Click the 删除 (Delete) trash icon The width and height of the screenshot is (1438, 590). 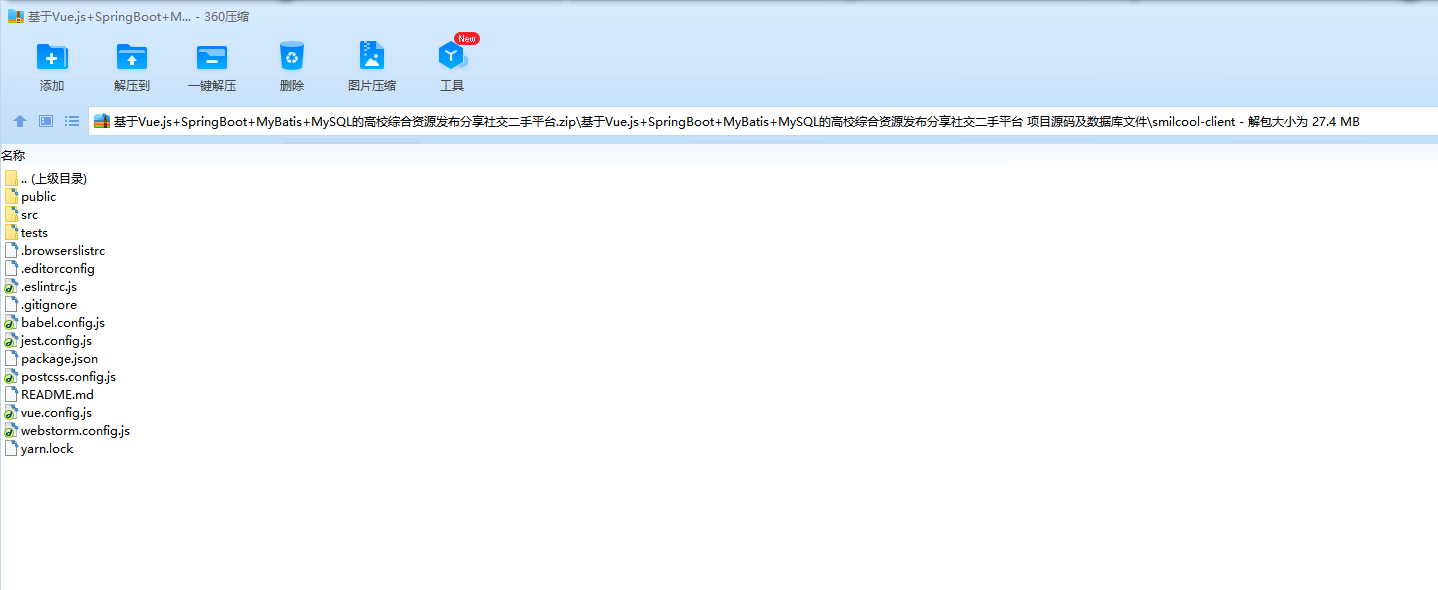click(292, 57)
